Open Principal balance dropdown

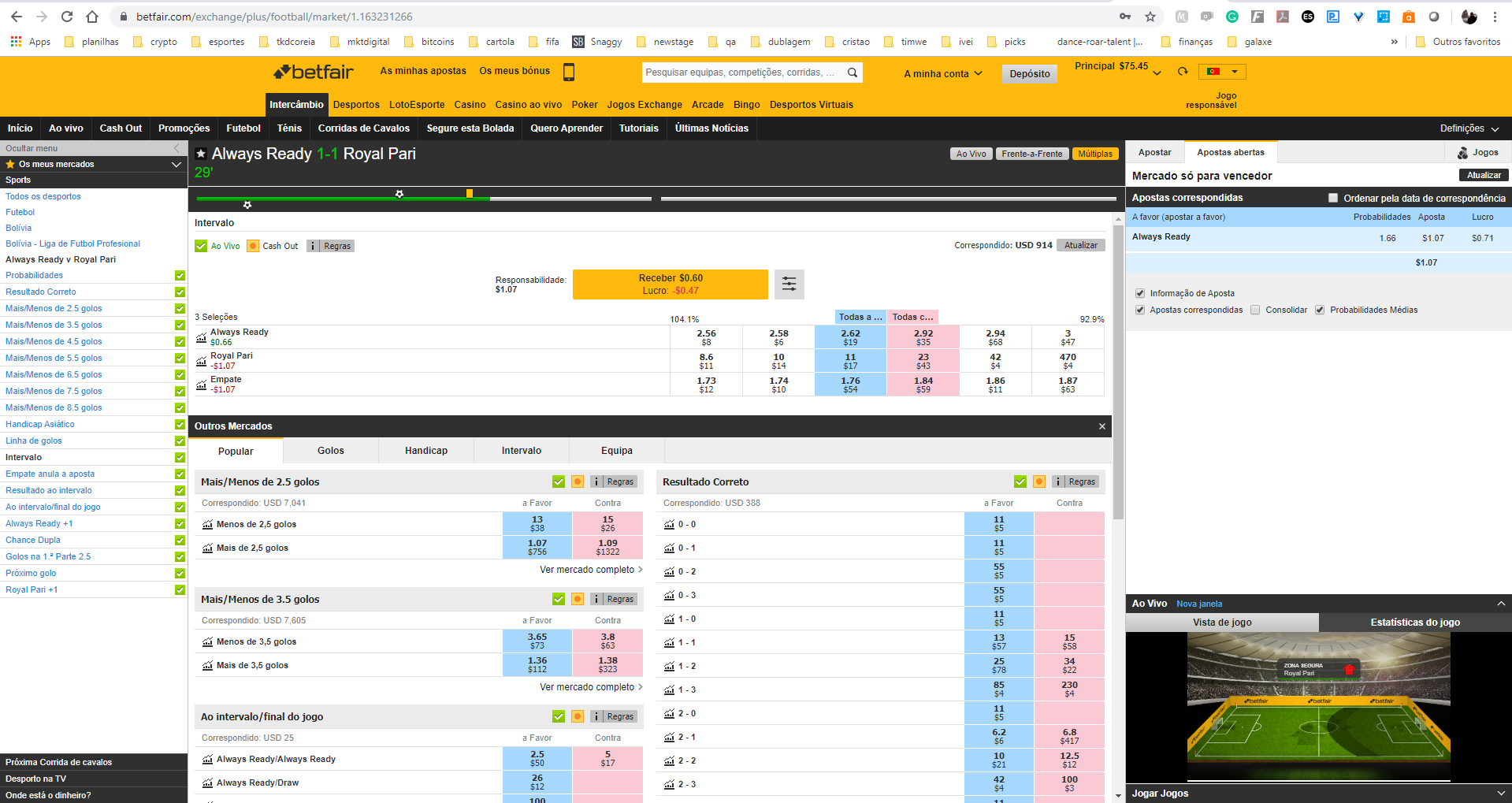pos(1157,72)
